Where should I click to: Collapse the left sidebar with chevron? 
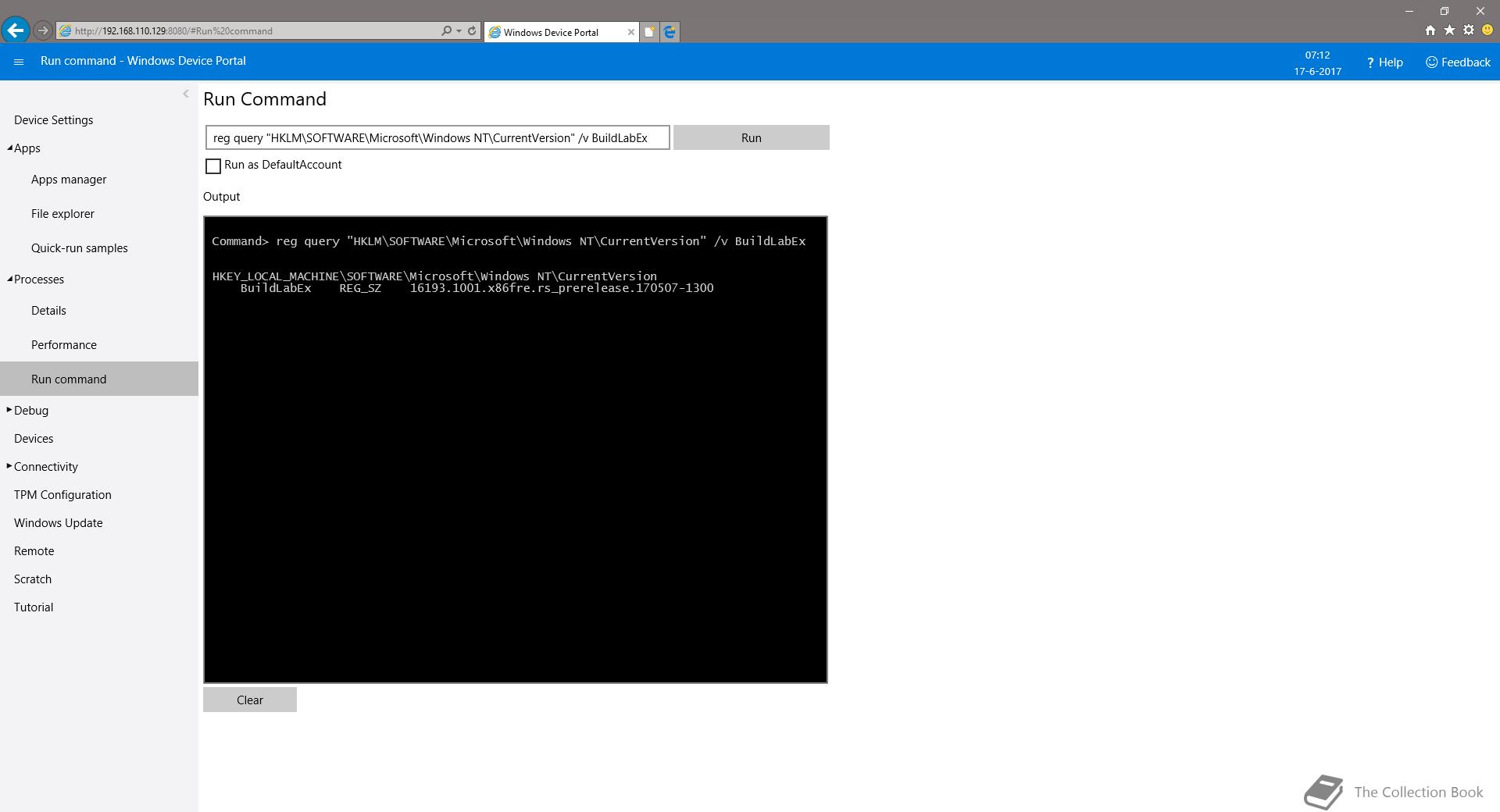tap(186, 94)
